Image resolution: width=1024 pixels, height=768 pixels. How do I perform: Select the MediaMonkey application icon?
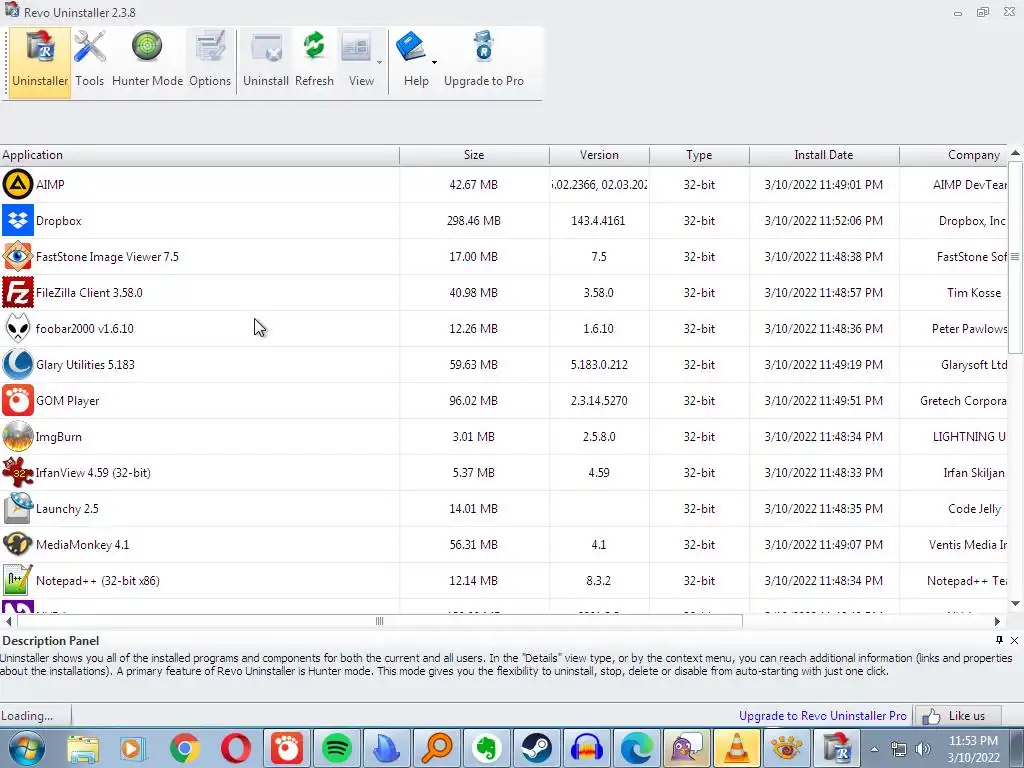[x=18, y=544]
